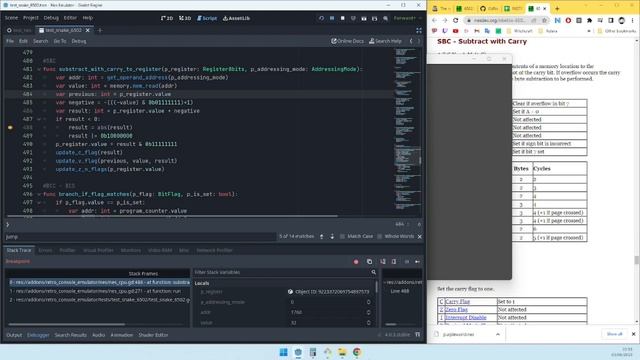640x360 pixels.
Task: Open the Minecraft bookmarks folder
Action: pos(520,31)
